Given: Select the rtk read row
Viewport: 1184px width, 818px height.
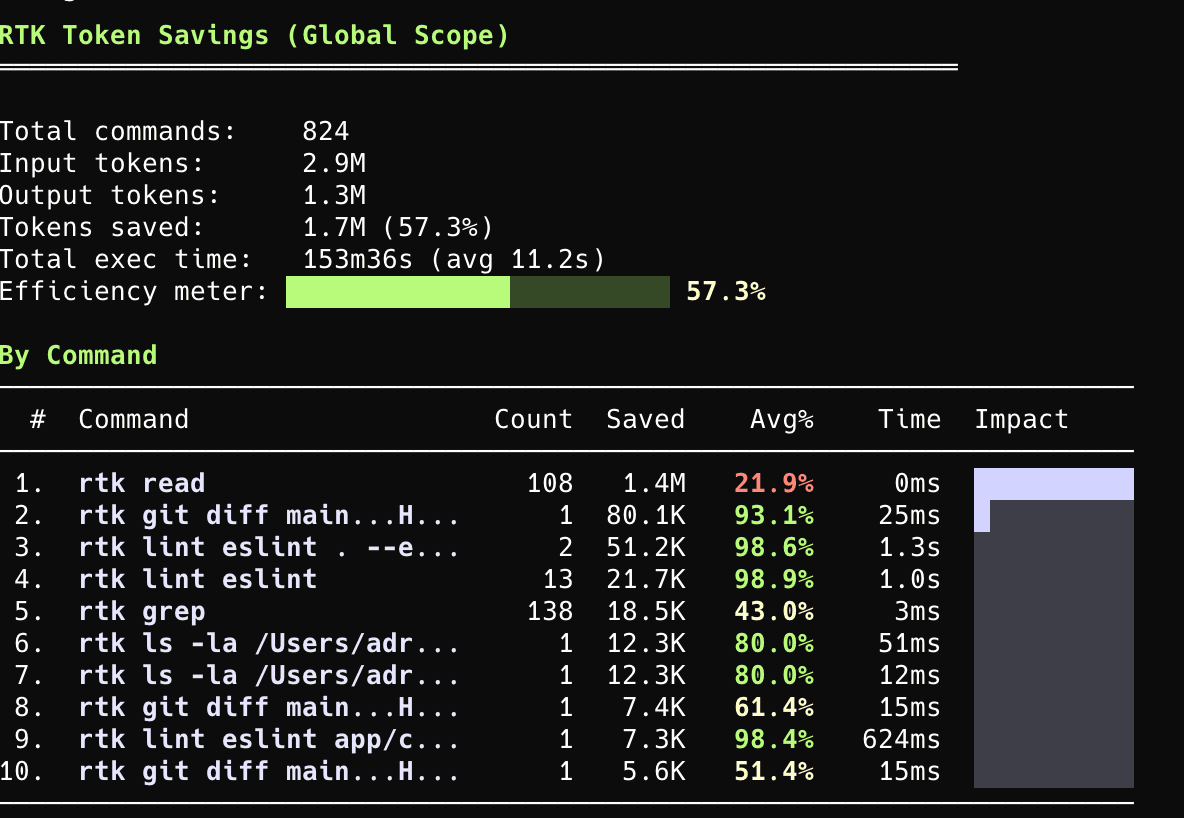Looking at the screenshot, I should coord(566,483).
